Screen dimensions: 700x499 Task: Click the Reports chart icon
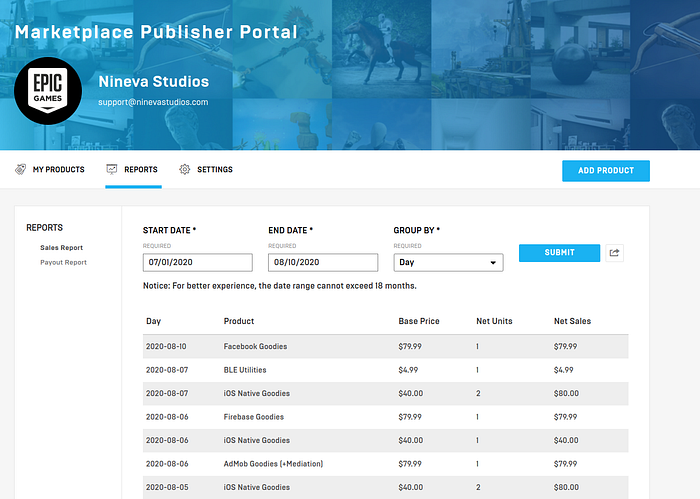(112, 170)
